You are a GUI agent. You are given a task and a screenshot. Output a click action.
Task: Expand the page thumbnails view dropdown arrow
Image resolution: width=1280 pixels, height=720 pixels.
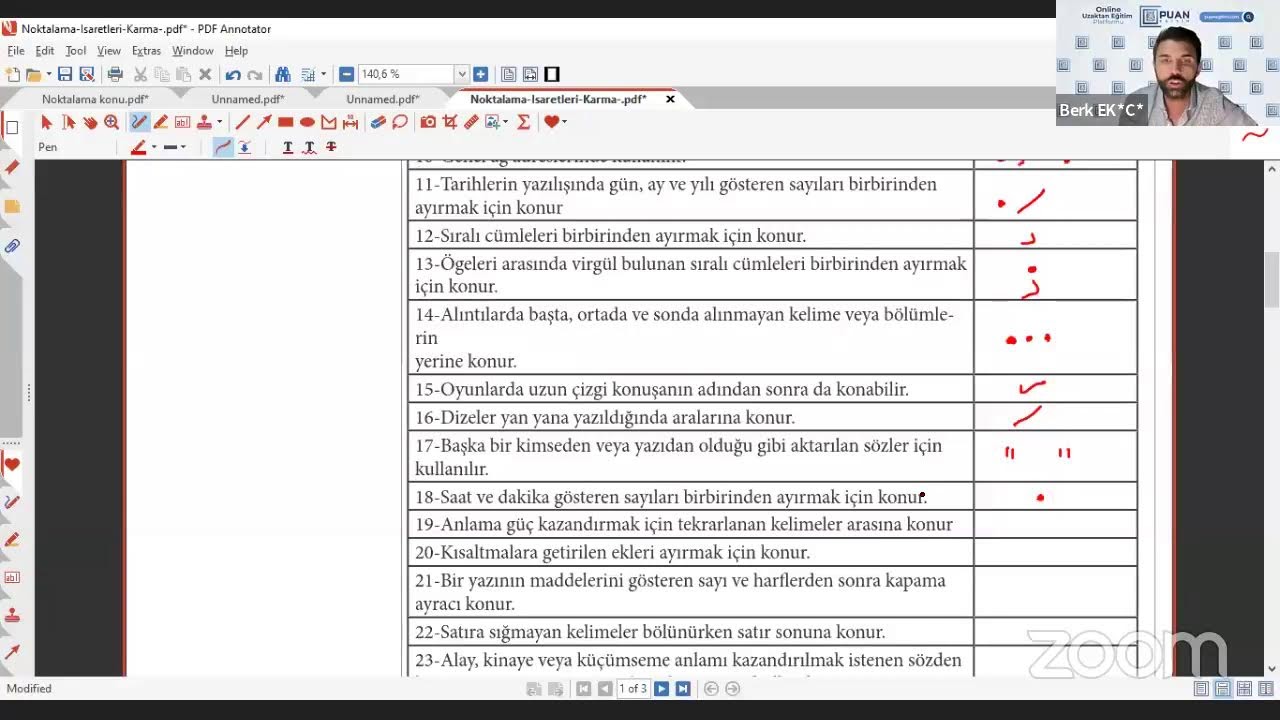[323, 74]
